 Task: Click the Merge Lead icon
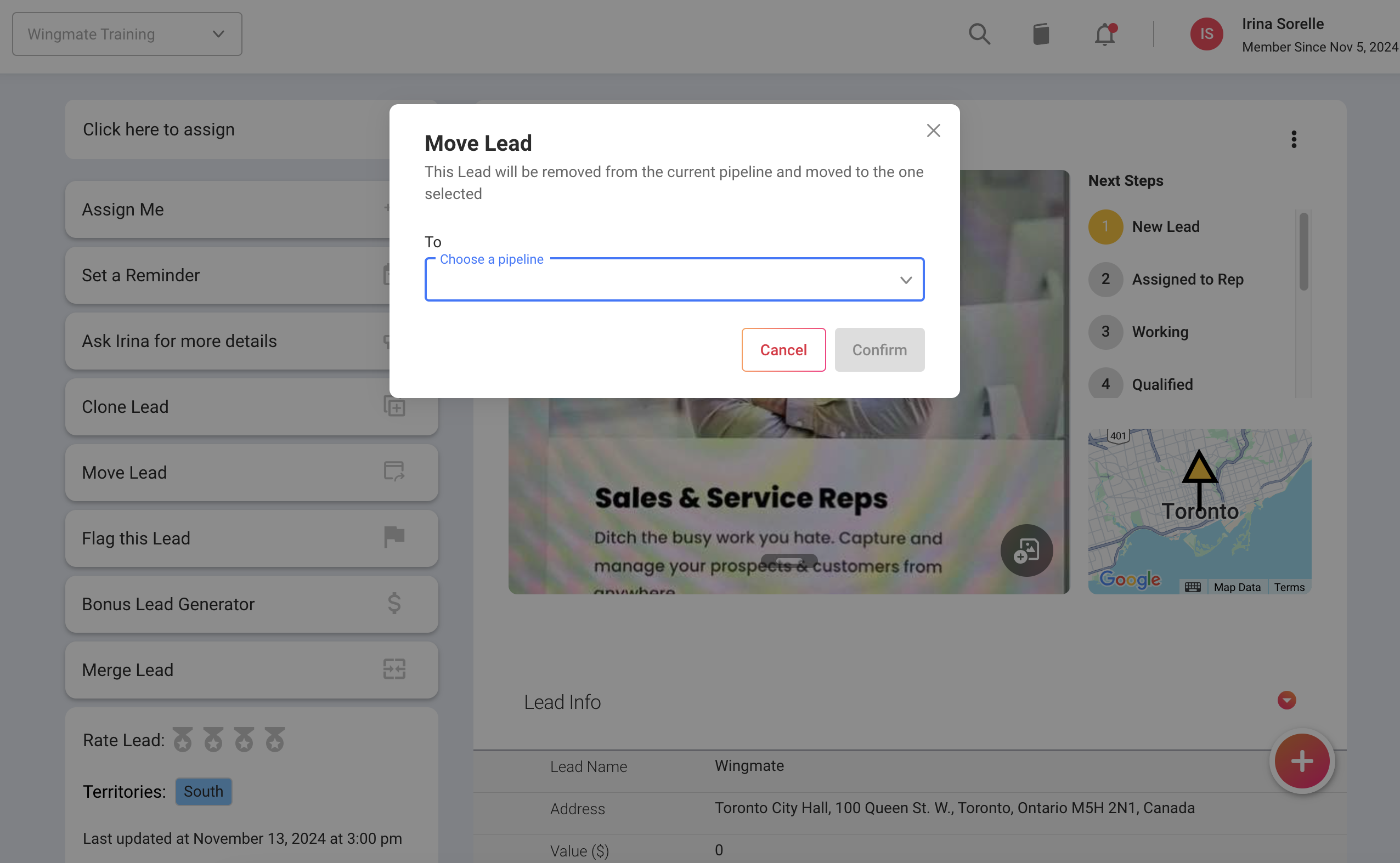(x=394, y=669)
